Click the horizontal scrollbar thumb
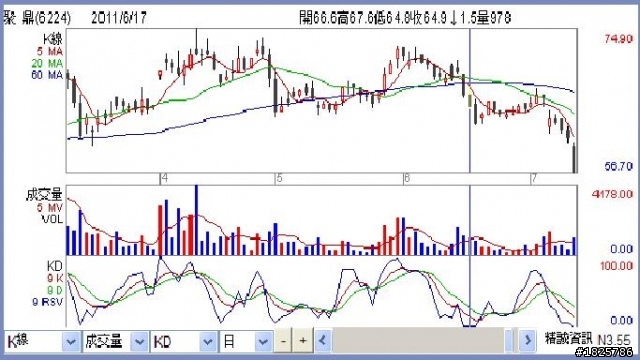Viewport: 640px width, 360px height. point(509,340)
